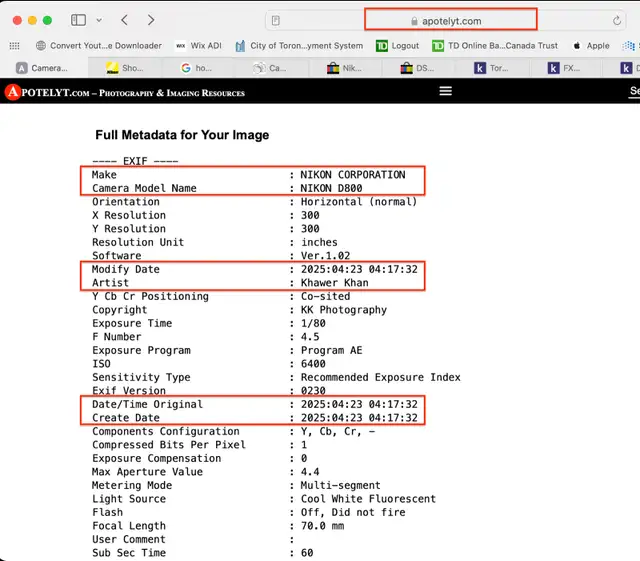Click the NIKON CORPORATION make value

click(353, 175)
